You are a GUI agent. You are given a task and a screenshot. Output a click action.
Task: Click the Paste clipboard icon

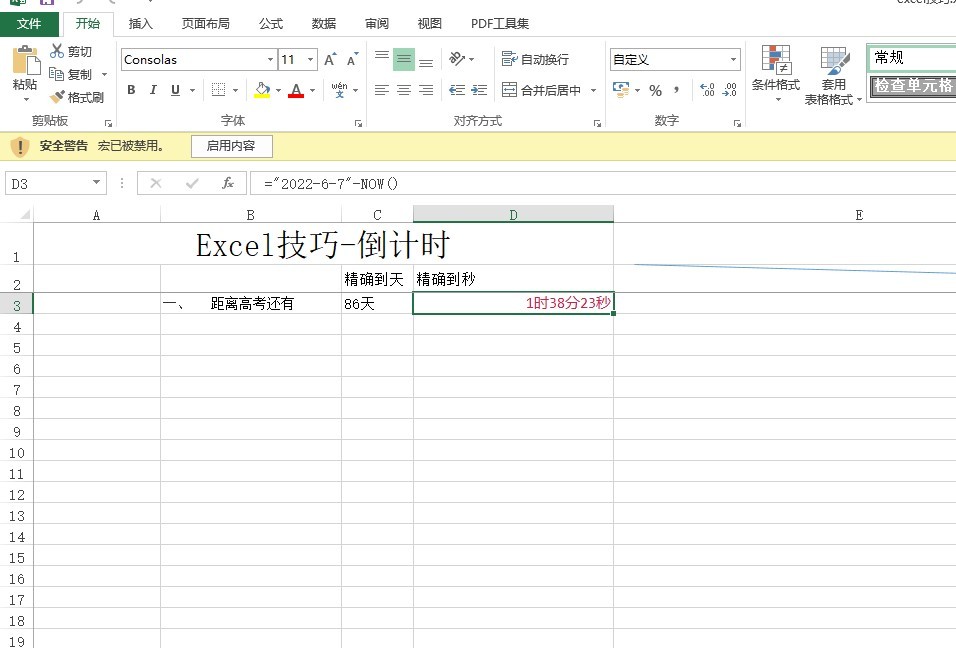(26, 61)
